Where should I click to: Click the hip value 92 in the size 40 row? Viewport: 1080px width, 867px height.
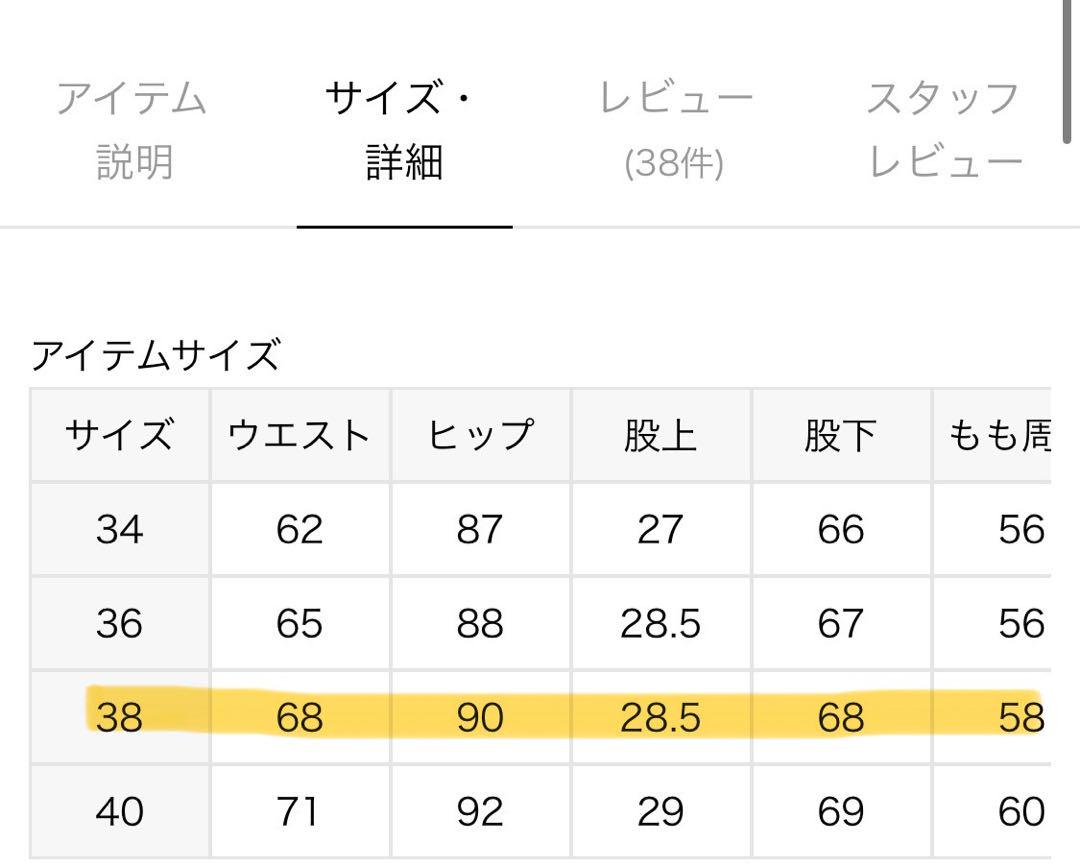(x=480, y=811)
